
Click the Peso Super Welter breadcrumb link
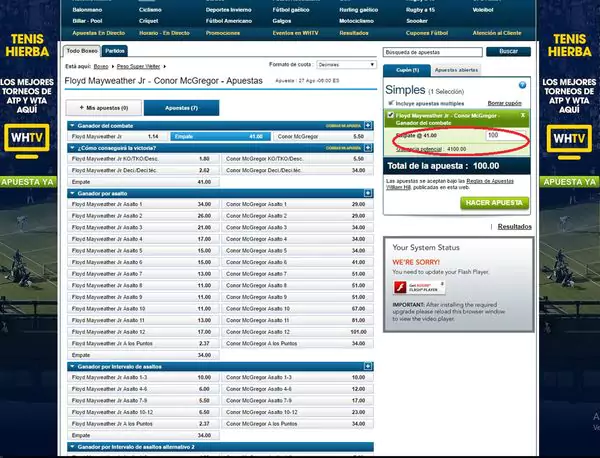138,67
